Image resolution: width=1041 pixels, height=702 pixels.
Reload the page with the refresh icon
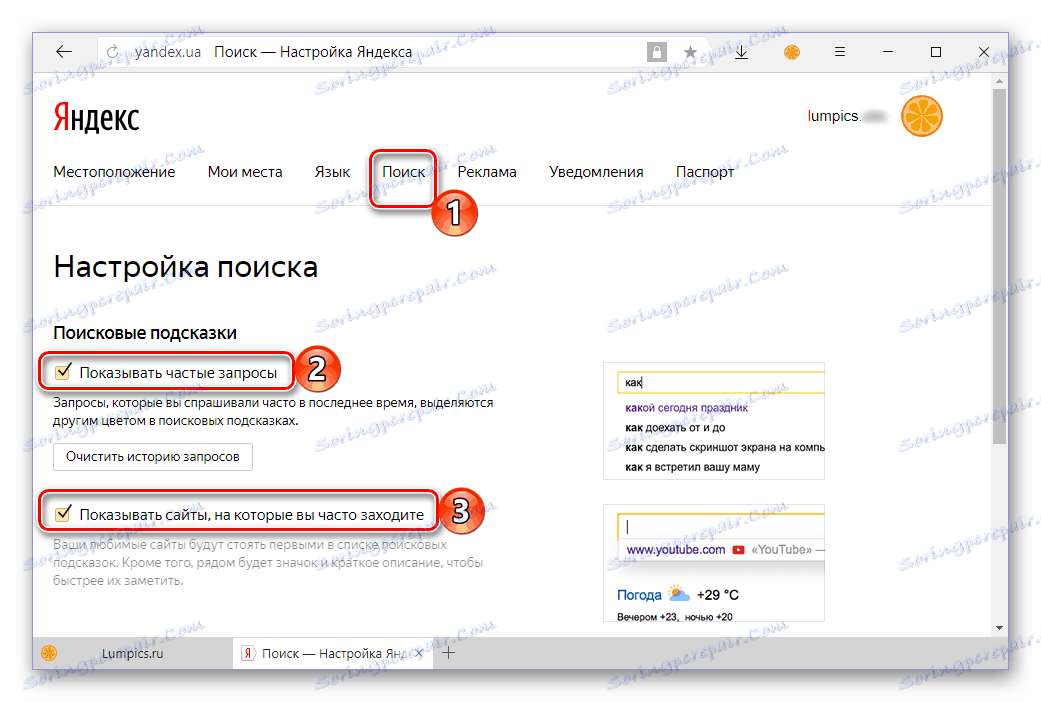113,52
